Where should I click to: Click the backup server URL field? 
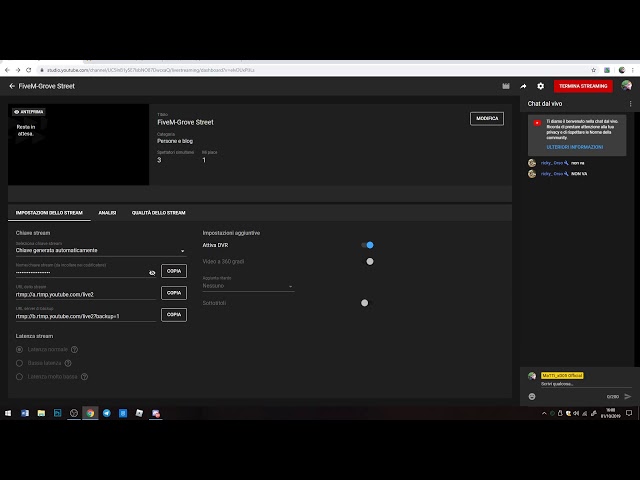coord(86,316)
